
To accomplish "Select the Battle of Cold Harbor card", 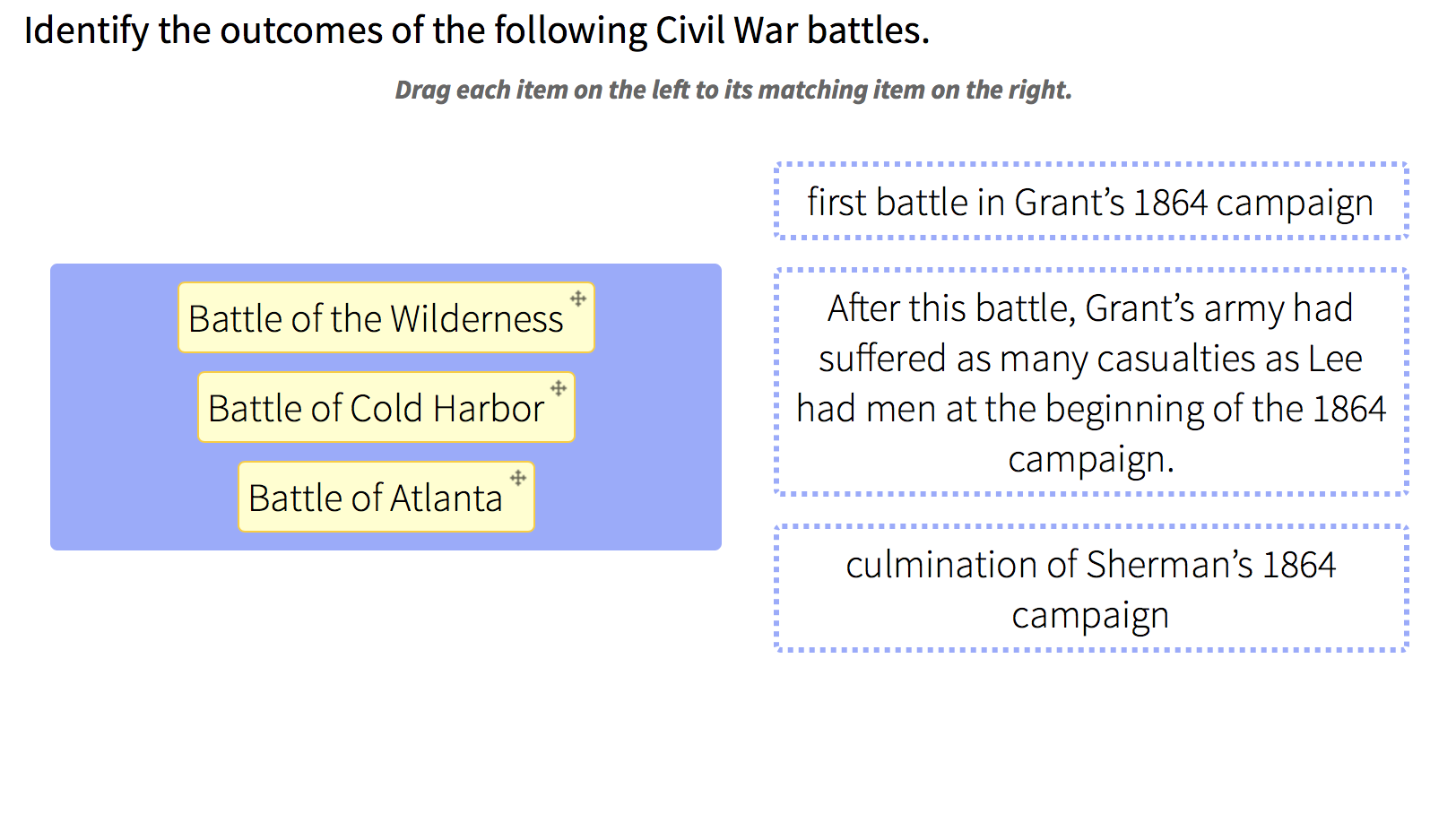I will point(386,407).
